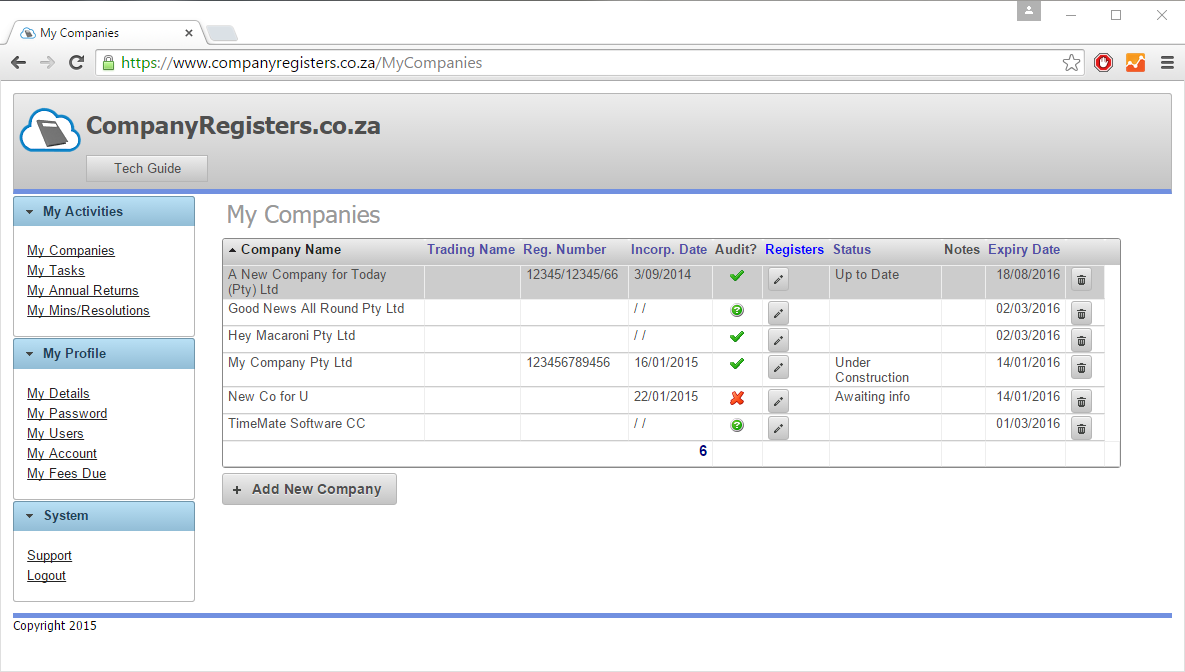
Task: Open My Details link
Action: [58, 393]
